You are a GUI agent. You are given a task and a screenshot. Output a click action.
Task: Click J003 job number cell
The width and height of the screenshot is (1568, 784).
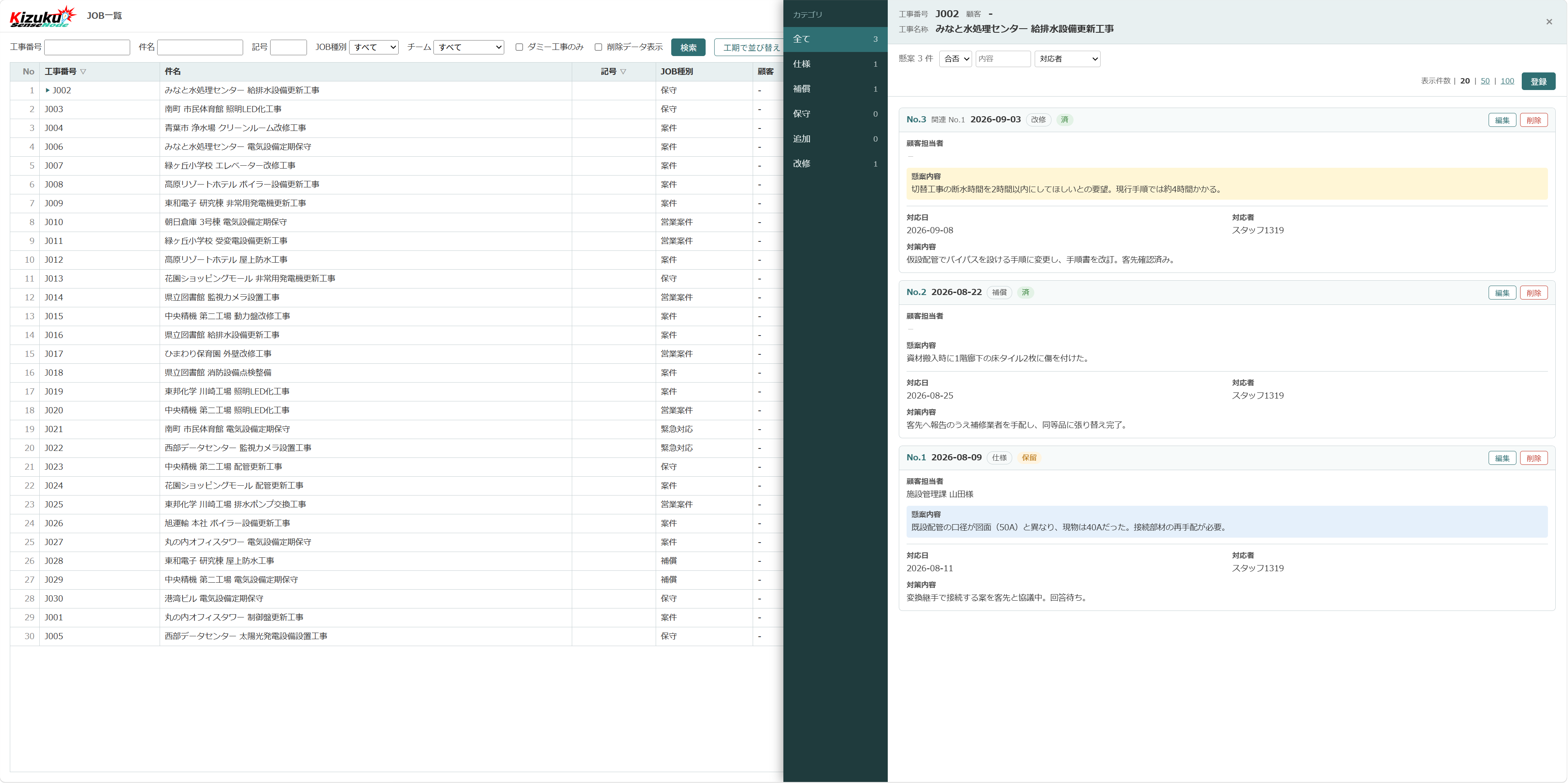pos(99,110)
